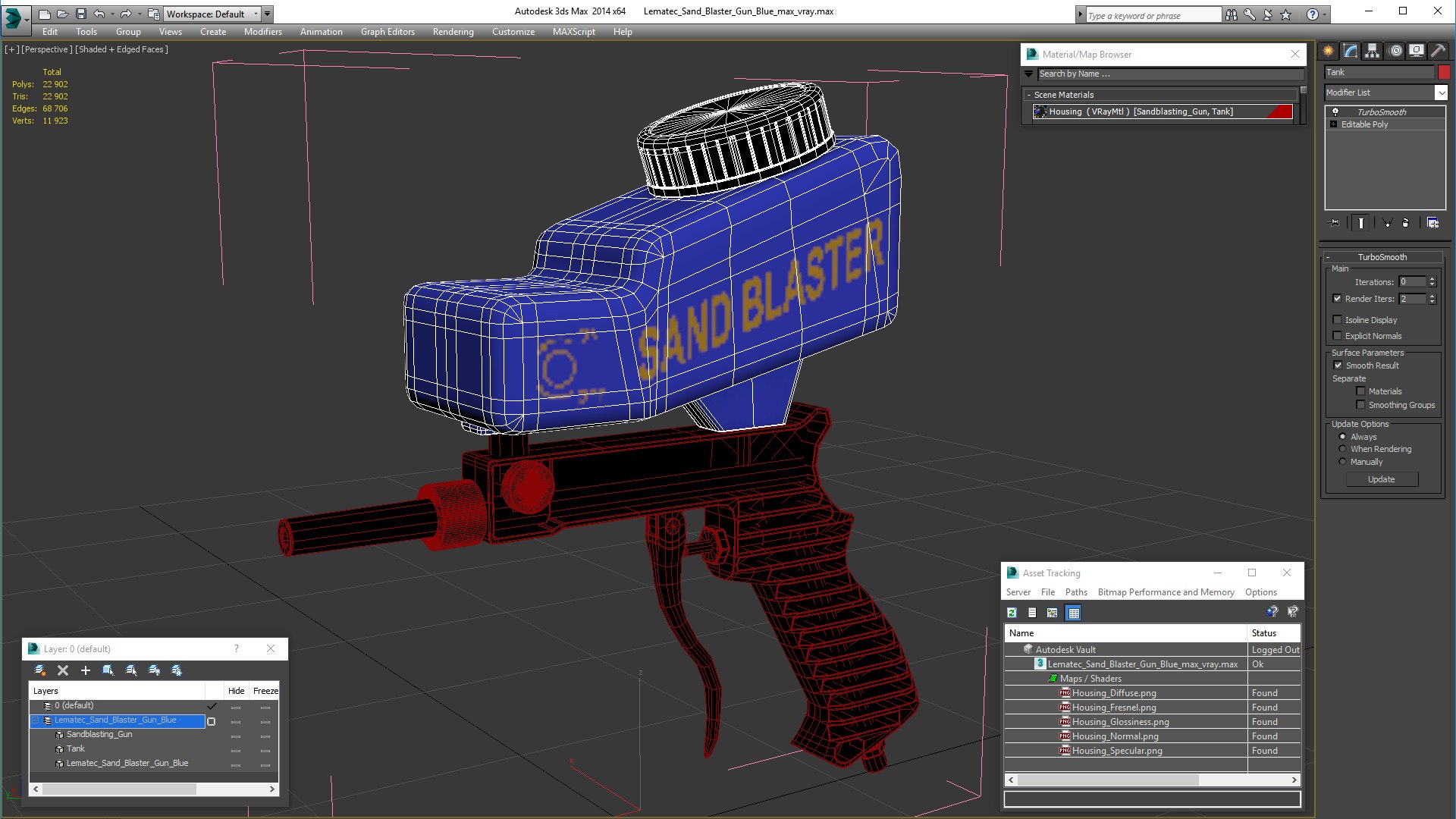Select the Manually update radio button
Image resolution: width=1456 pixels, height=819 pixels.
tap(1342, 462)
